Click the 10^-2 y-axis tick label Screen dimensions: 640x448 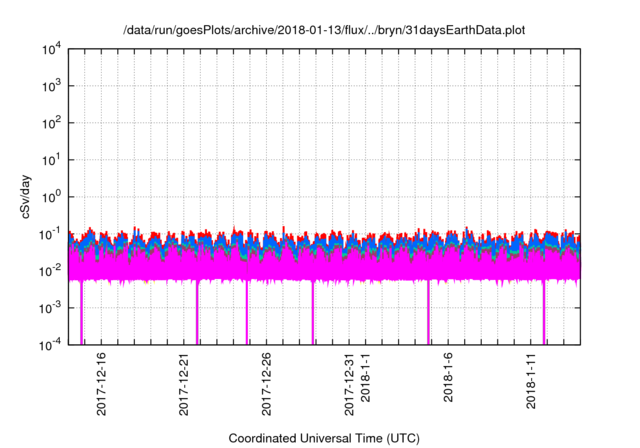click(x=50, y=271)
